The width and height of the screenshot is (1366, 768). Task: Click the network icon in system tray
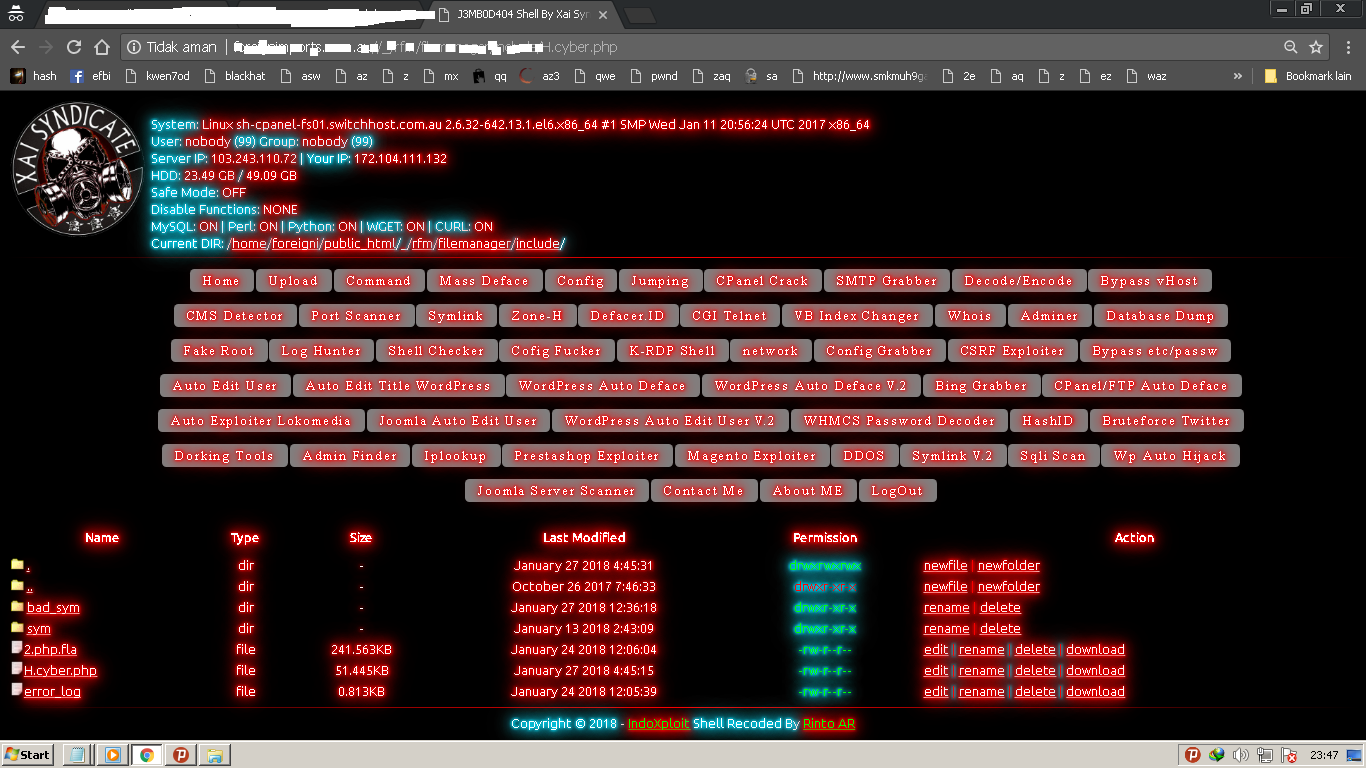(x=1265, y=755)
